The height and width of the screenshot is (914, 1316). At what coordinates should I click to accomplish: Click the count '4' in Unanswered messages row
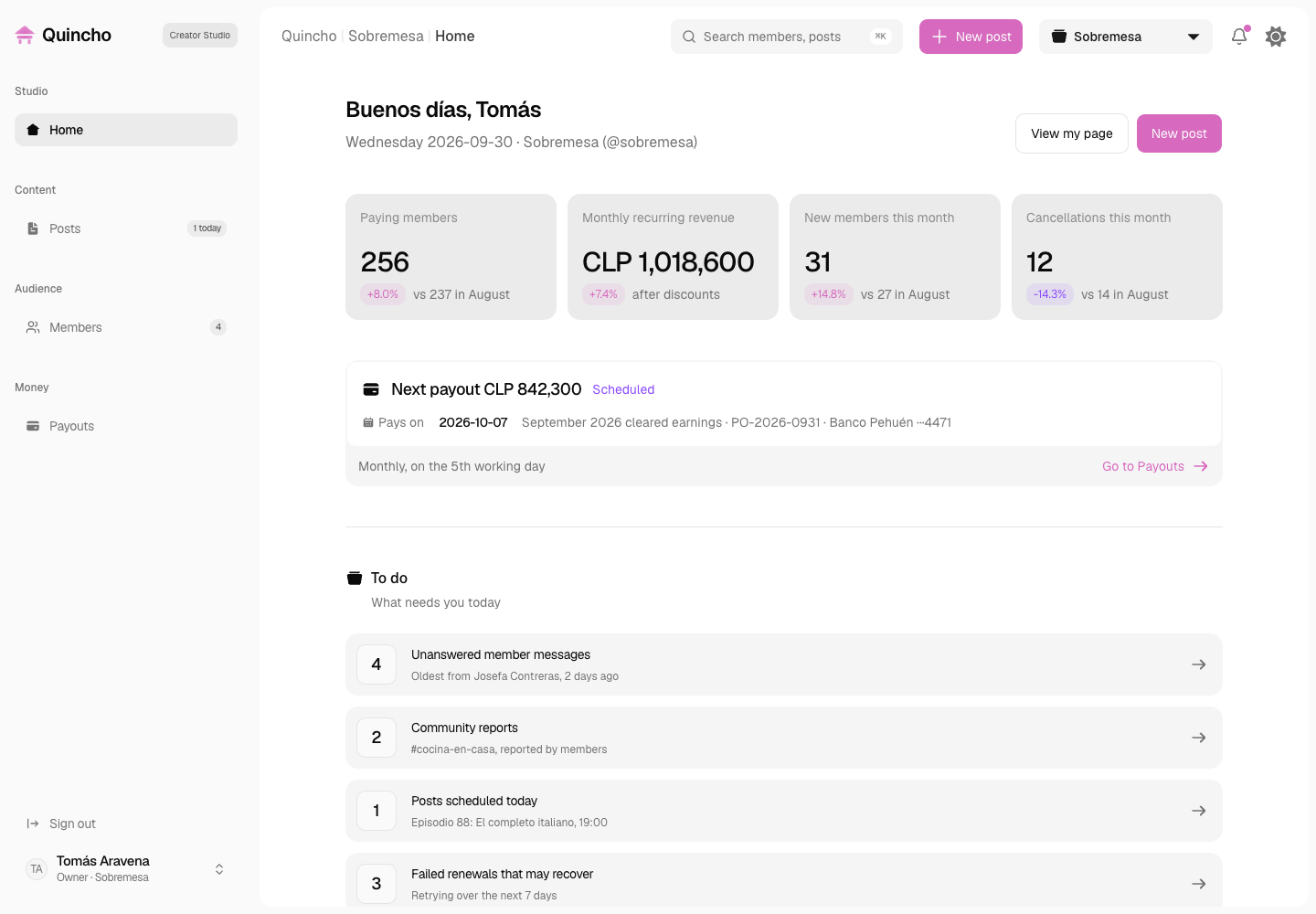(377, 664)
